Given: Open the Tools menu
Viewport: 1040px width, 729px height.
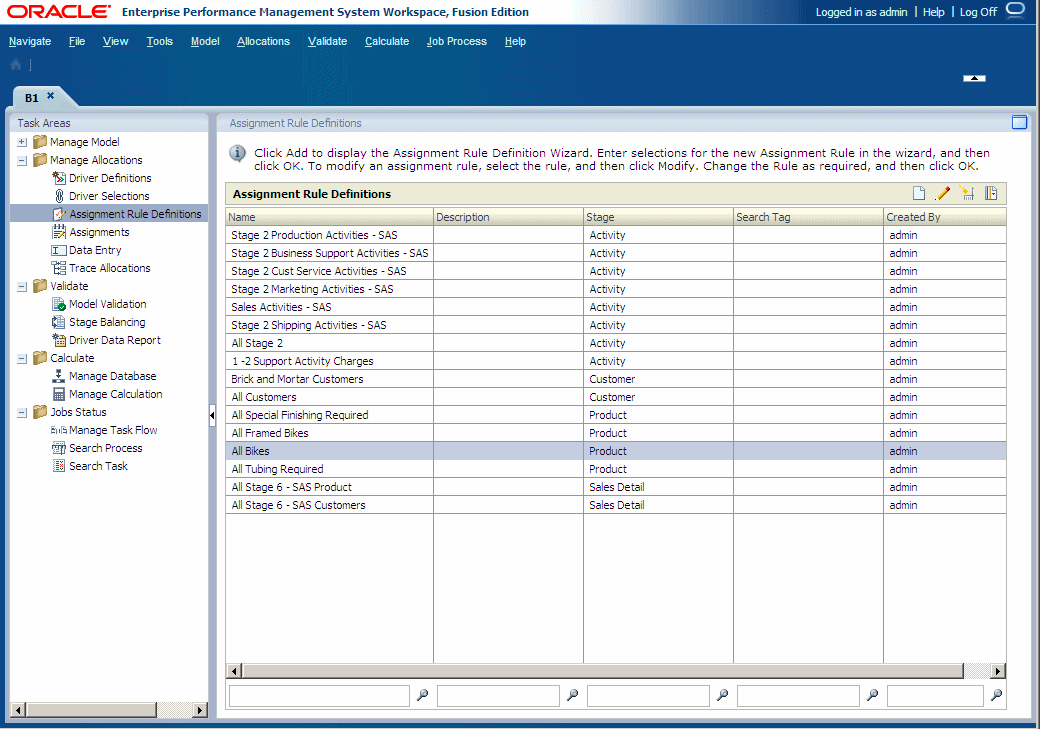Looking at the screenshot, I should 160,41.
